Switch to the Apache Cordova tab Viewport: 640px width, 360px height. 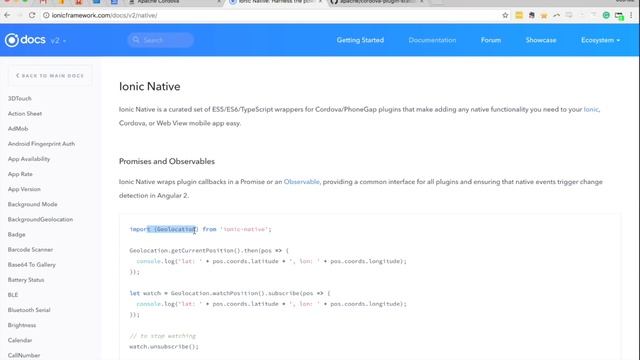point(173,2)
